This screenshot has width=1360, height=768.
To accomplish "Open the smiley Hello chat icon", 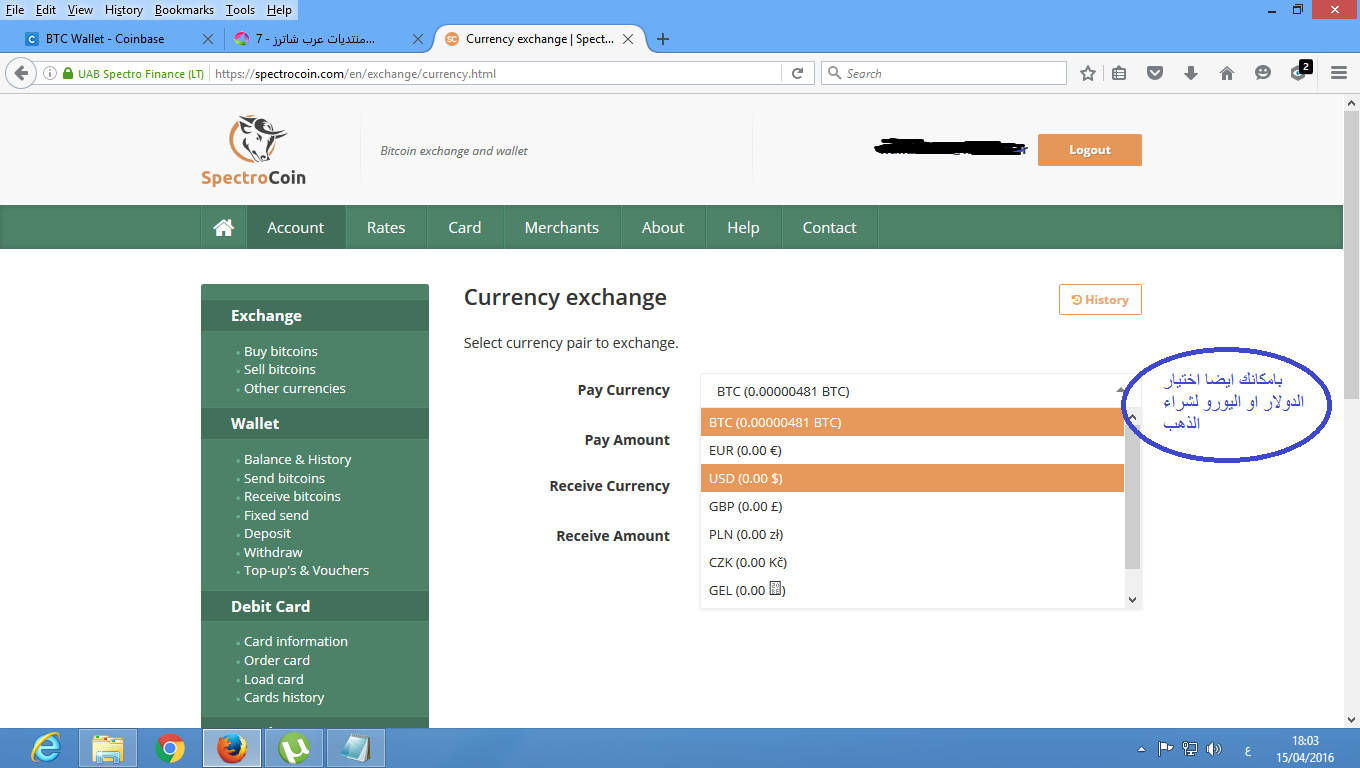I will (1263, 73).
